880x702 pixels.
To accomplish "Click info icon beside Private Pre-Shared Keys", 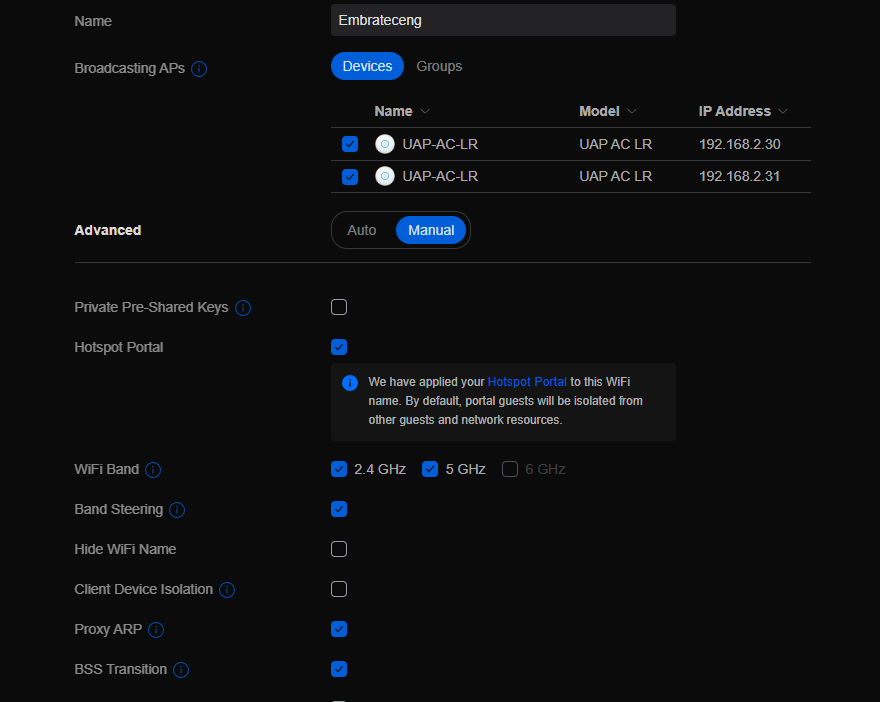I will click(243, 308).
